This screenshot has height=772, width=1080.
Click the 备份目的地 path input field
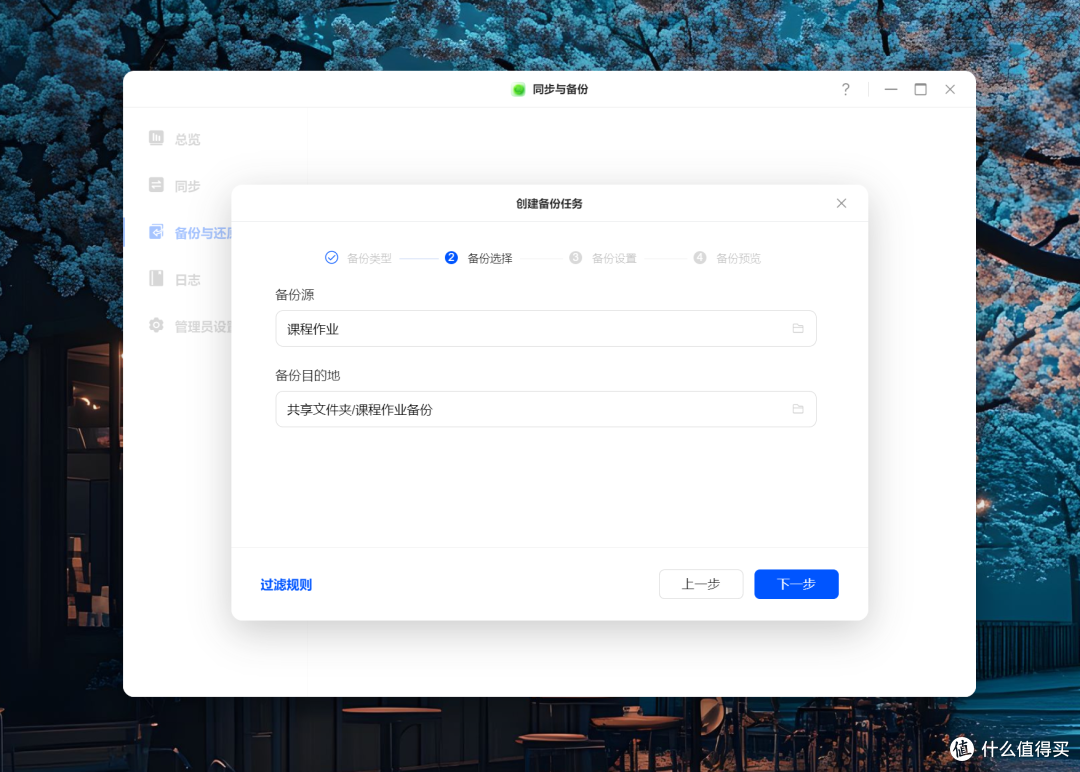546,409
